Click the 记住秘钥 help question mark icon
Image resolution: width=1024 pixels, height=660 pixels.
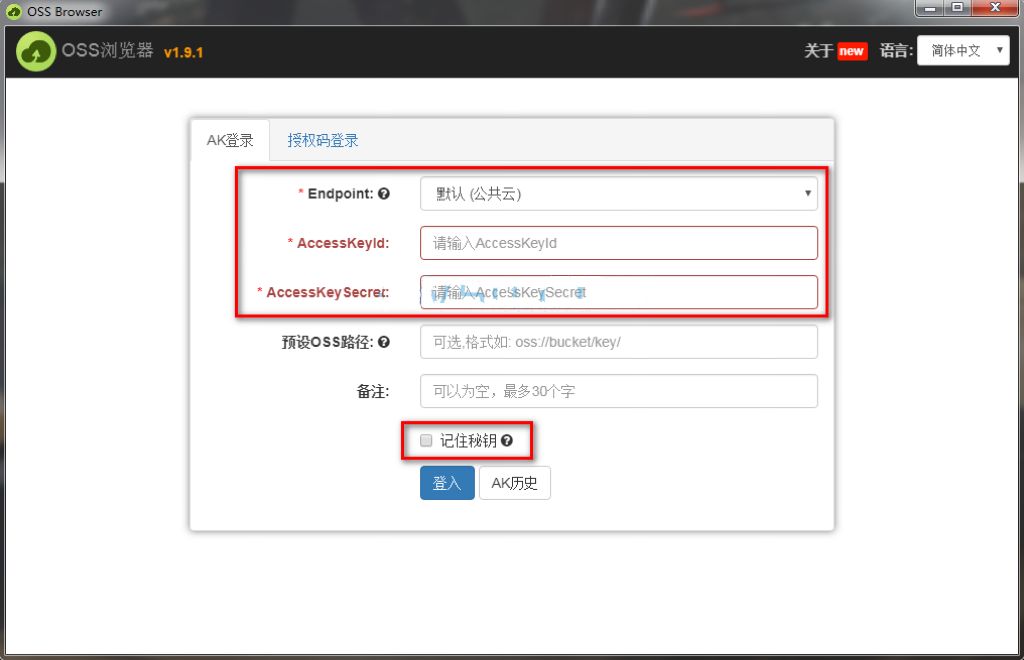click(507, 441)
